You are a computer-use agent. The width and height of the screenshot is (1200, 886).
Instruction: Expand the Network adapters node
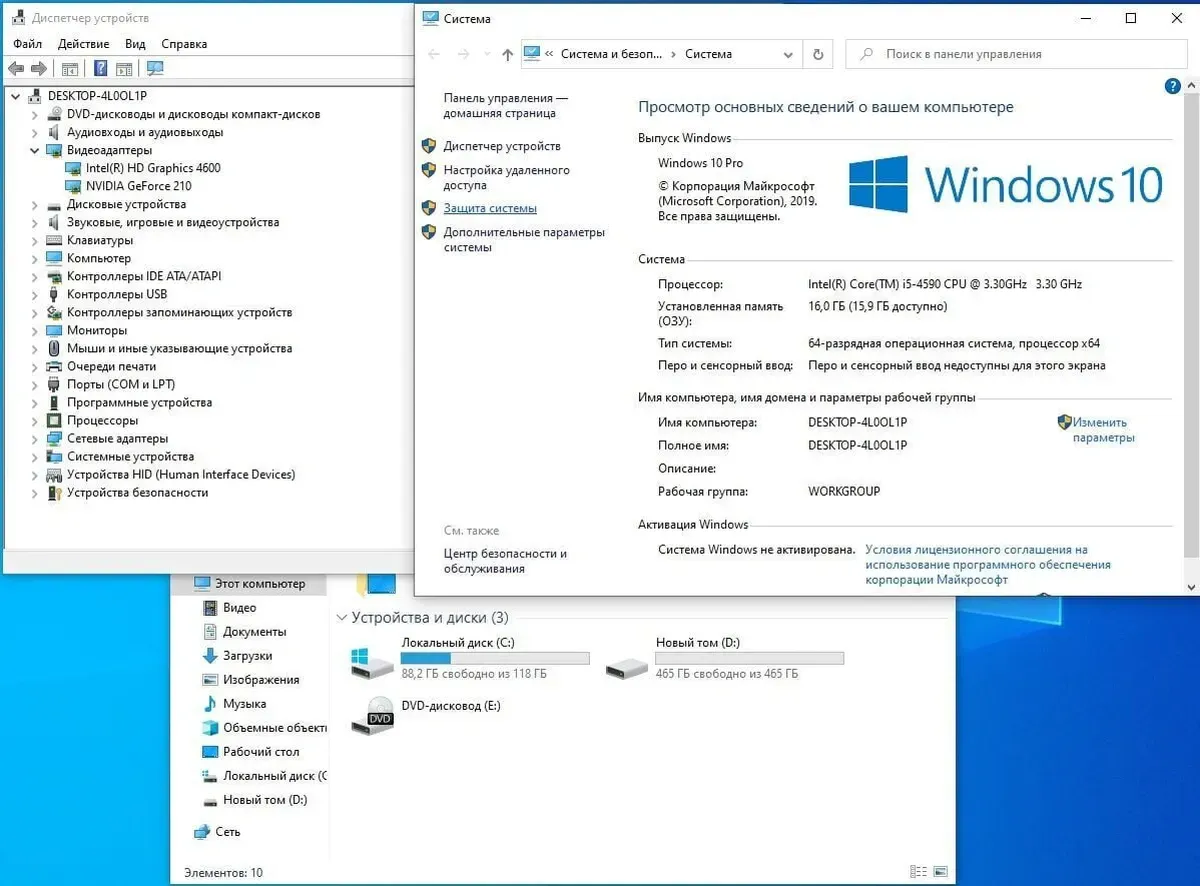coord(35,439)
